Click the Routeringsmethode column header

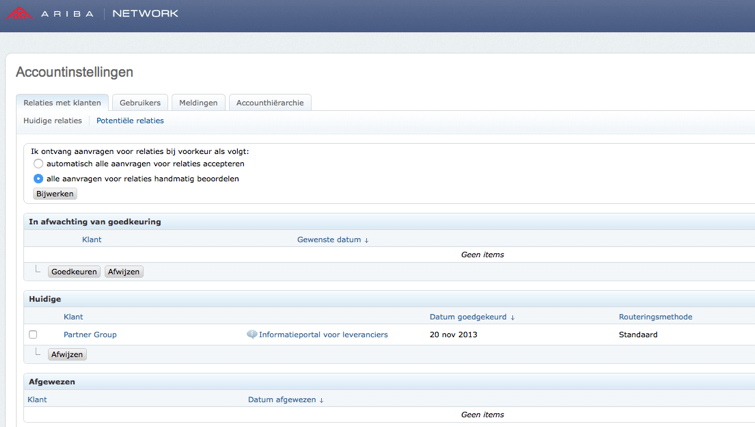(x=655, y=317)
